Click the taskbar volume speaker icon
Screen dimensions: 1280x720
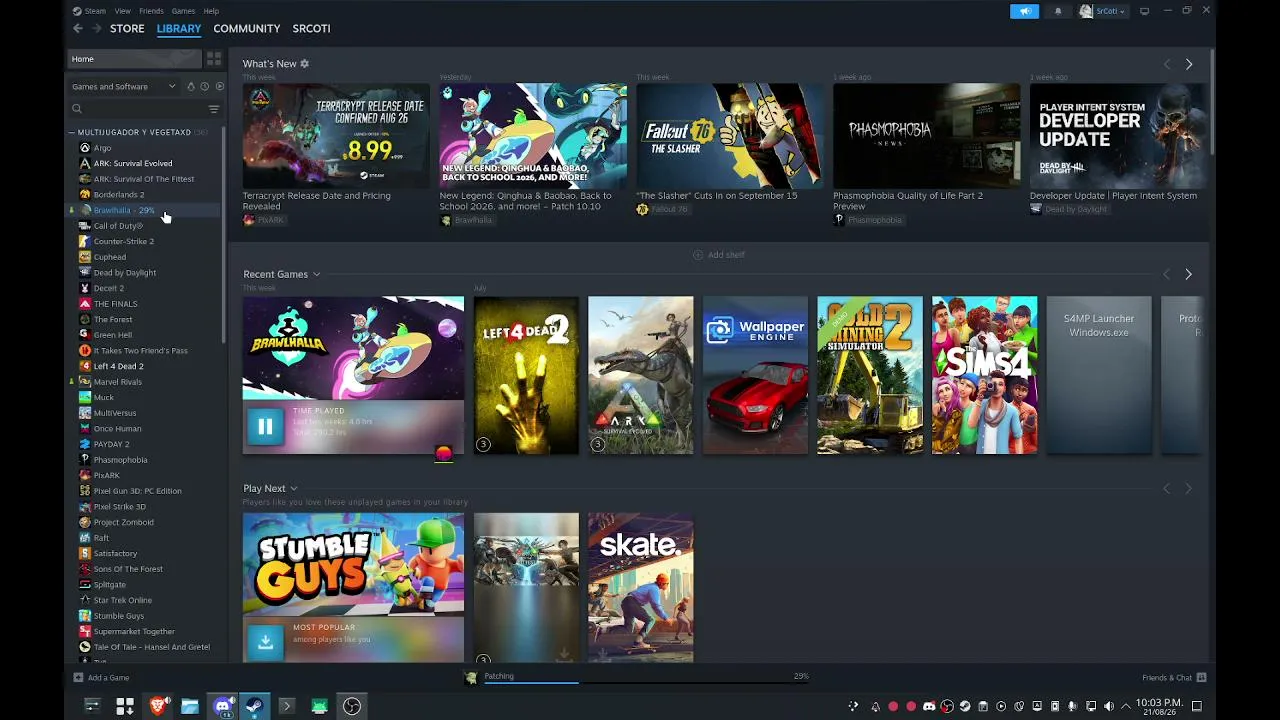tap(1108, 706)
